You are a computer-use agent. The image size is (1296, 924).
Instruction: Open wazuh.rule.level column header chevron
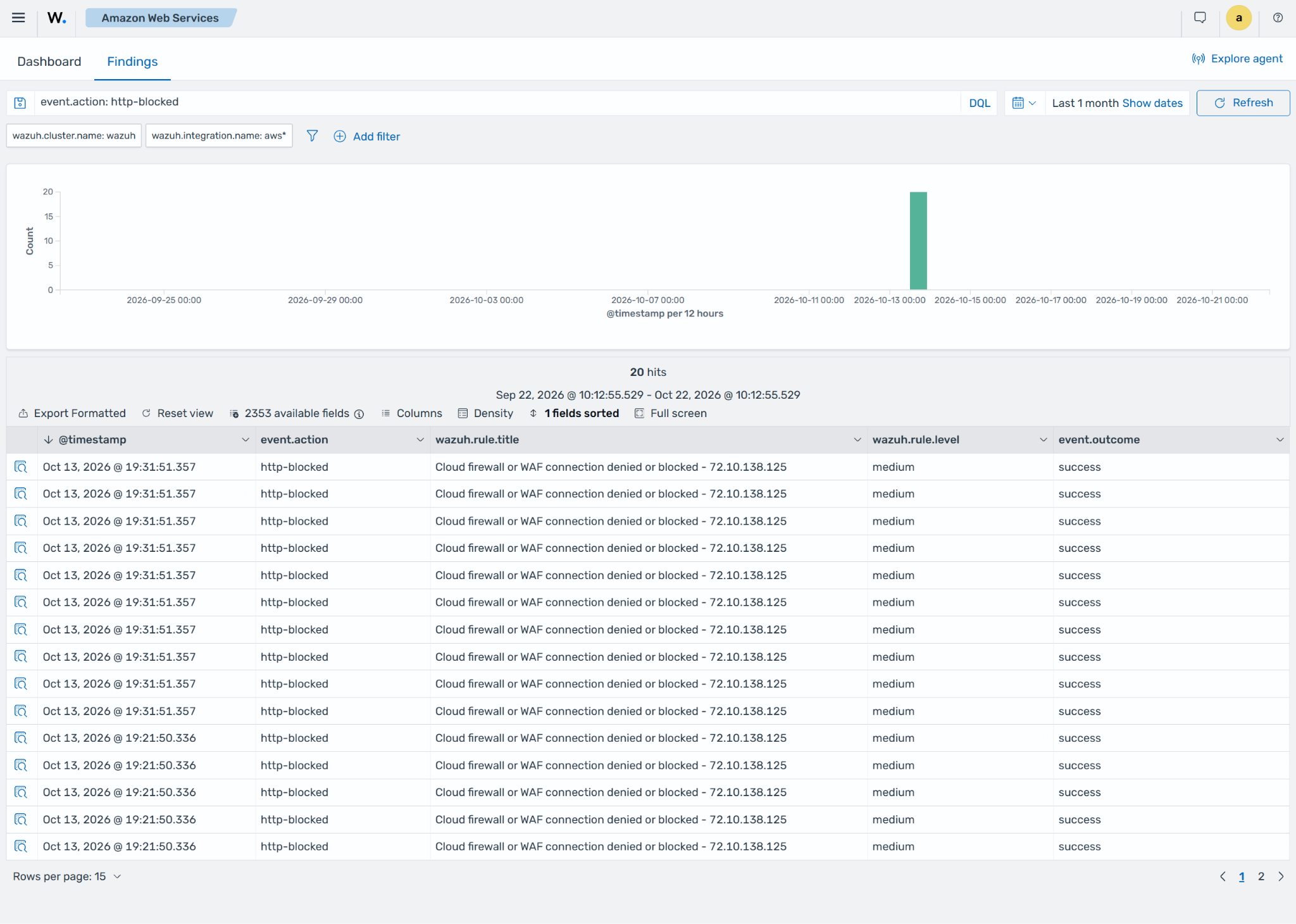pyautogui.click(x=1044, y=440)
